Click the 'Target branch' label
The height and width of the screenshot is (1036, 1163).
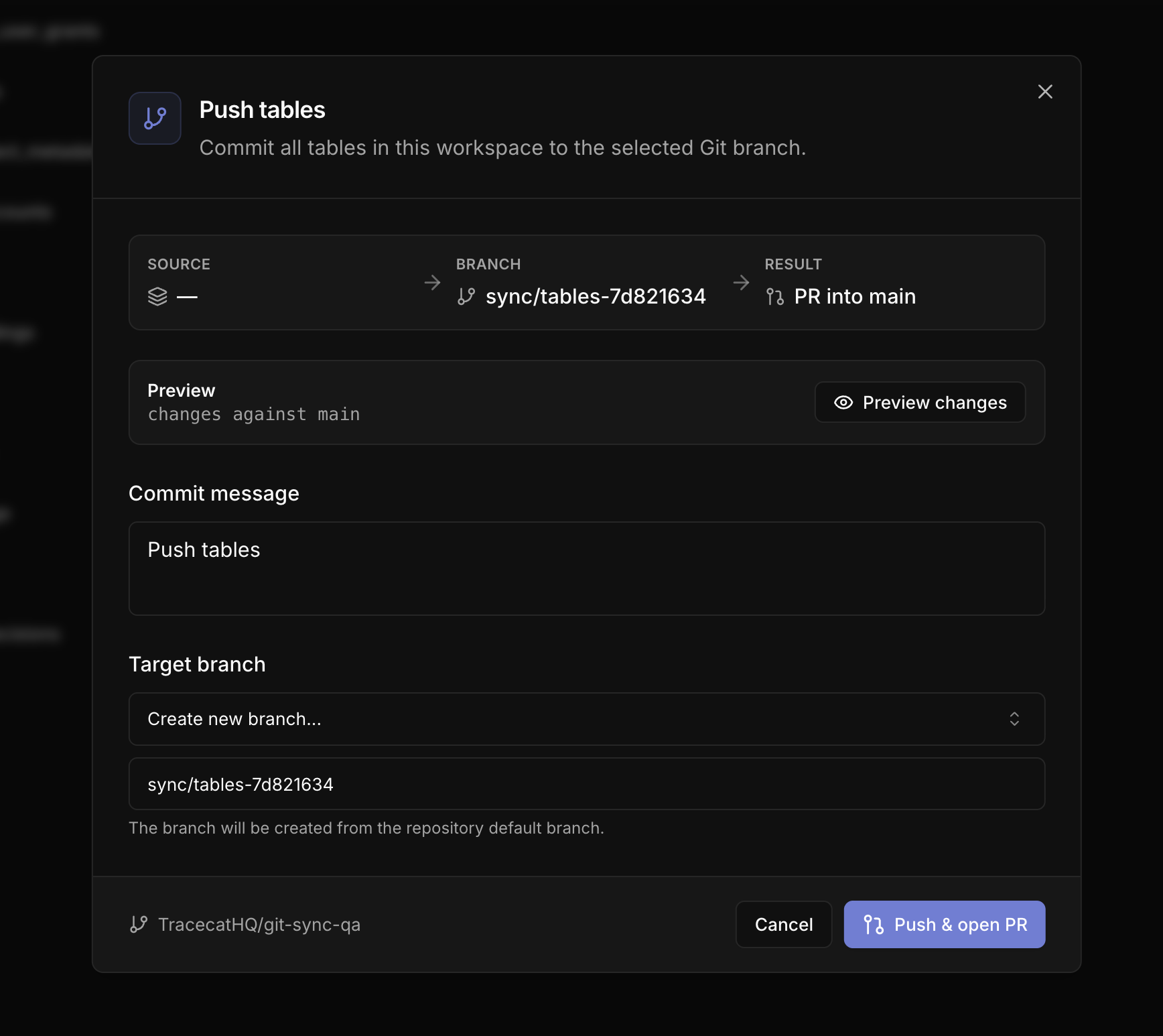coord(197,664)
